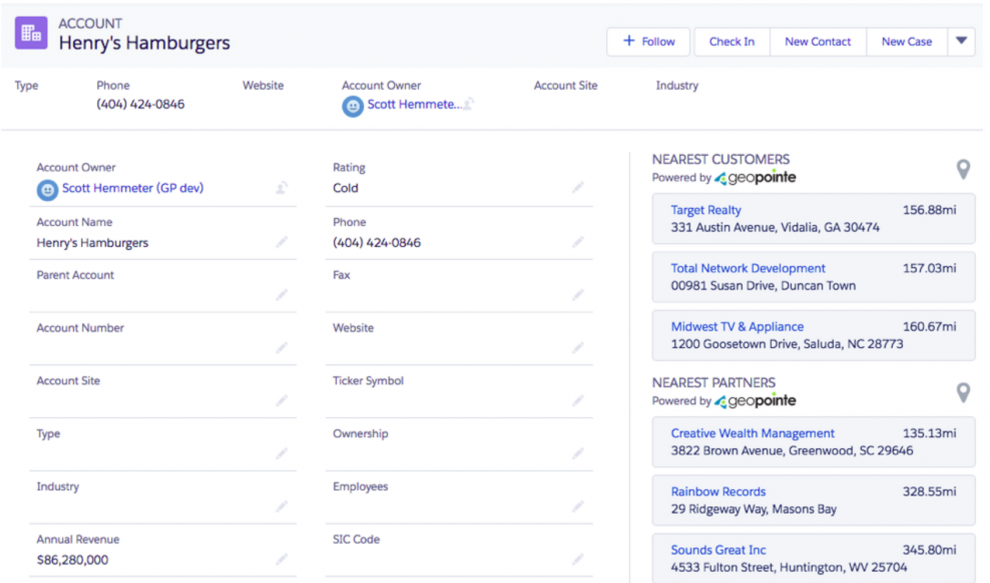Expand the more actions dropdown arrow
Screen dimensions: 990x583
click(x=961, y=42)
